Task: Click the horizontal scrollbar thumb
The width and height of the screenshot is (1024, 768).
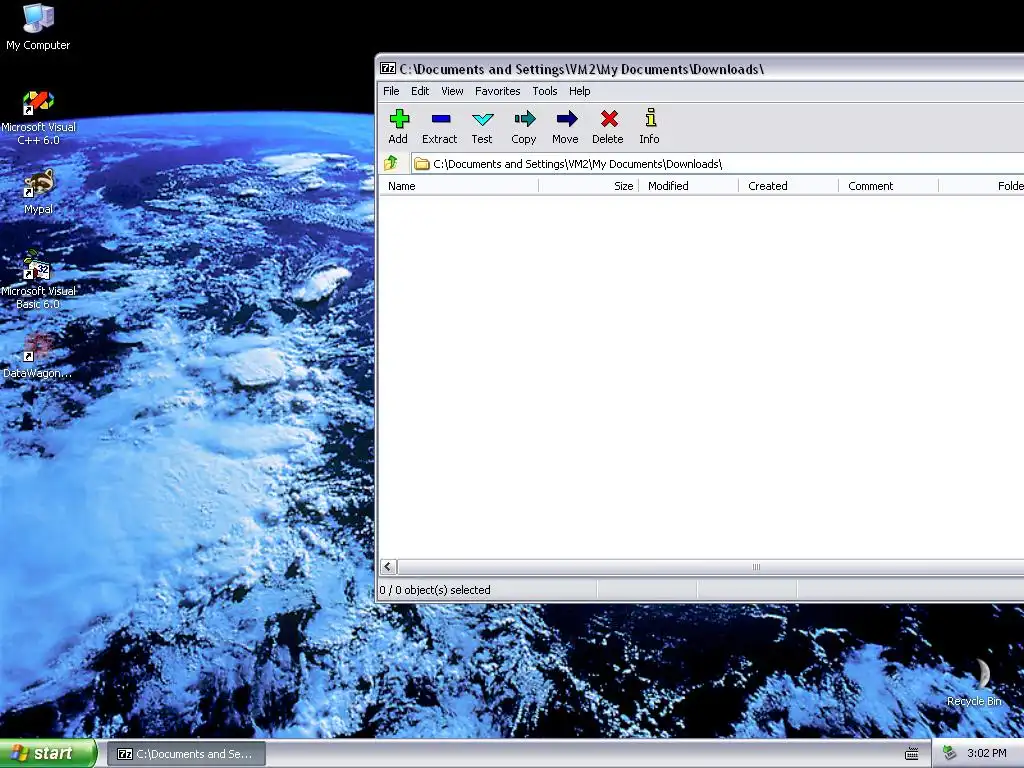Action: pos(711,567)
